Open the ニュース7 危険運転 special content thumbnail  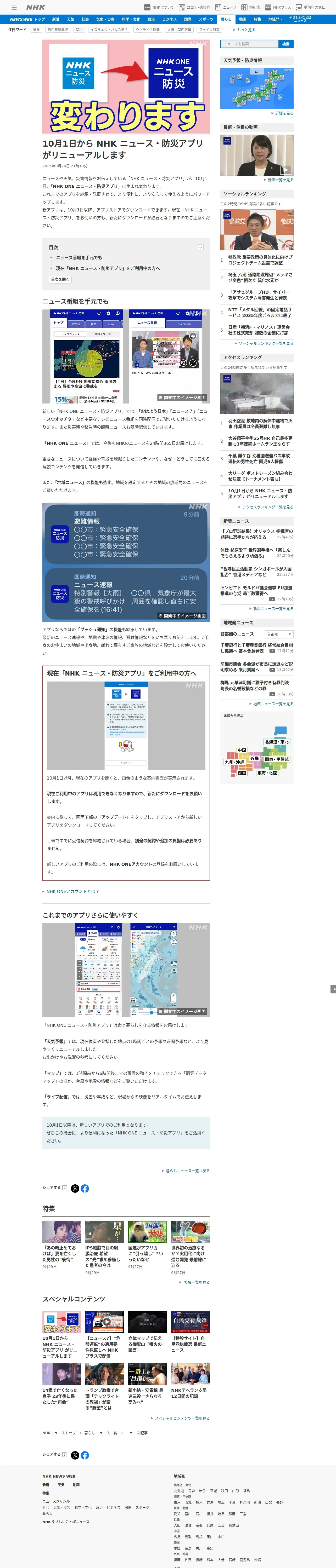tap(104, 1322)
